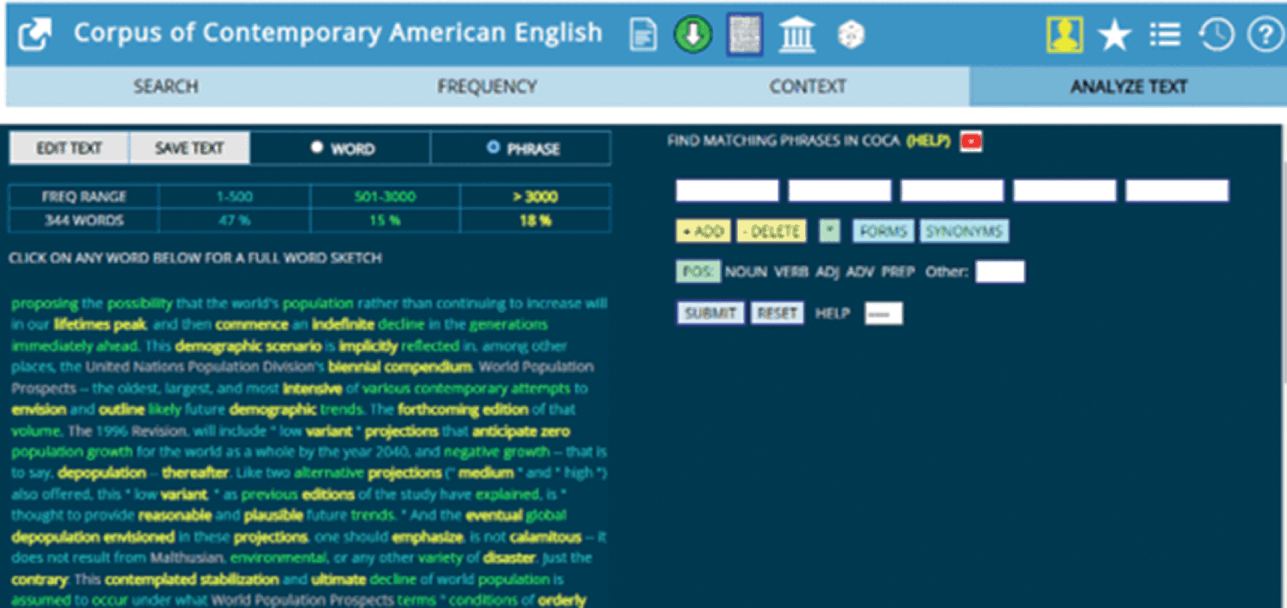The image size is (1287, 608).
Task: Select the PHRASE radio button
Action: tap(492, 148)
